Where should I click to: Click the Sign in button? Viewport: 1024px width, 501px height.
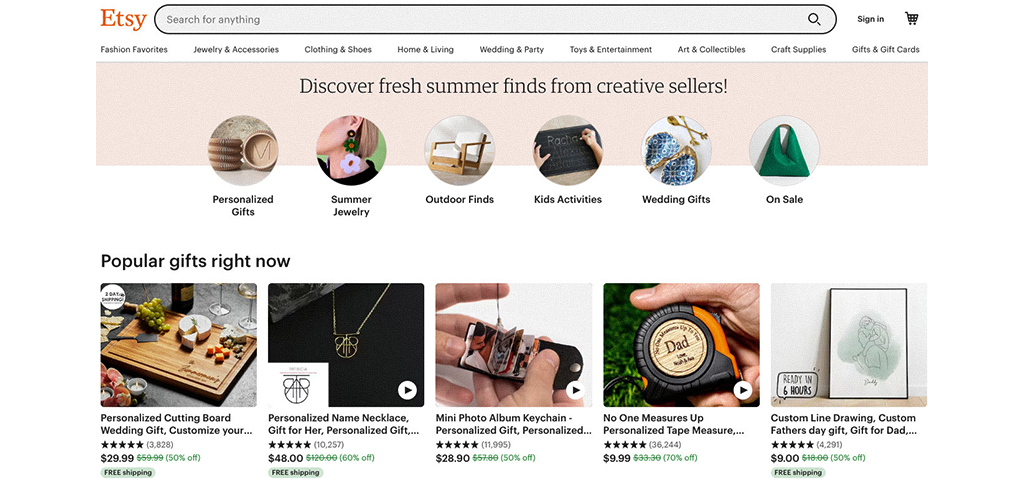870,19
